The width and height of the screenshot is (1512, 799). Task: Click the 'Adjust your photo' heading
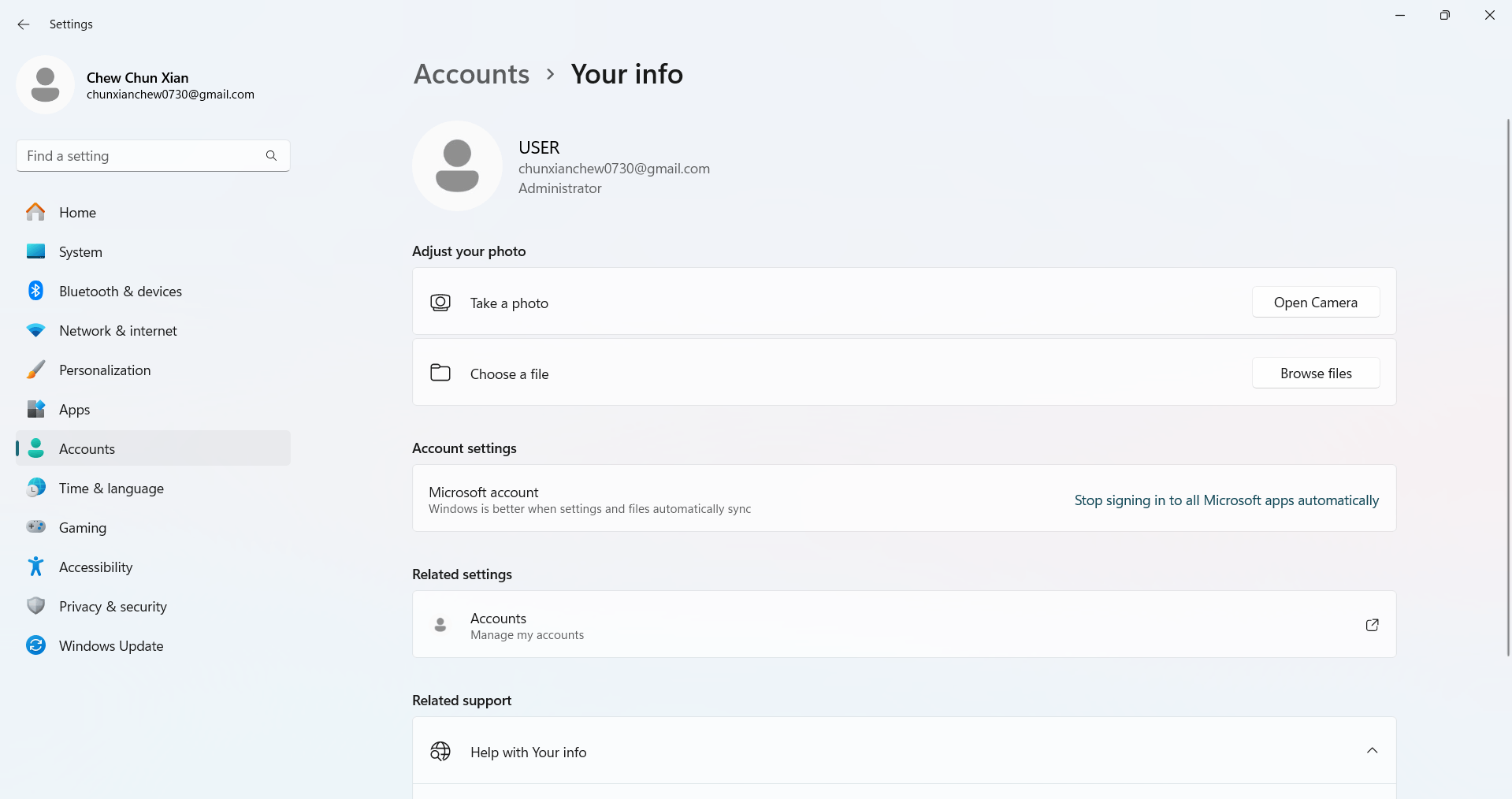point(469,251)
